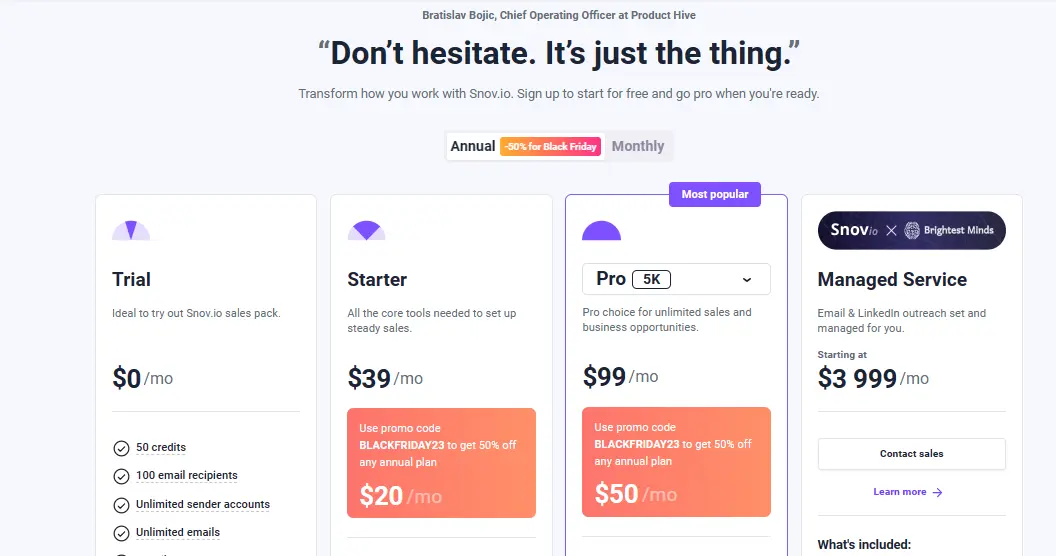Screen dimensions: 1056x556
Task: Open the Pro 5K plan dropdown
Action: coord(676,280)
